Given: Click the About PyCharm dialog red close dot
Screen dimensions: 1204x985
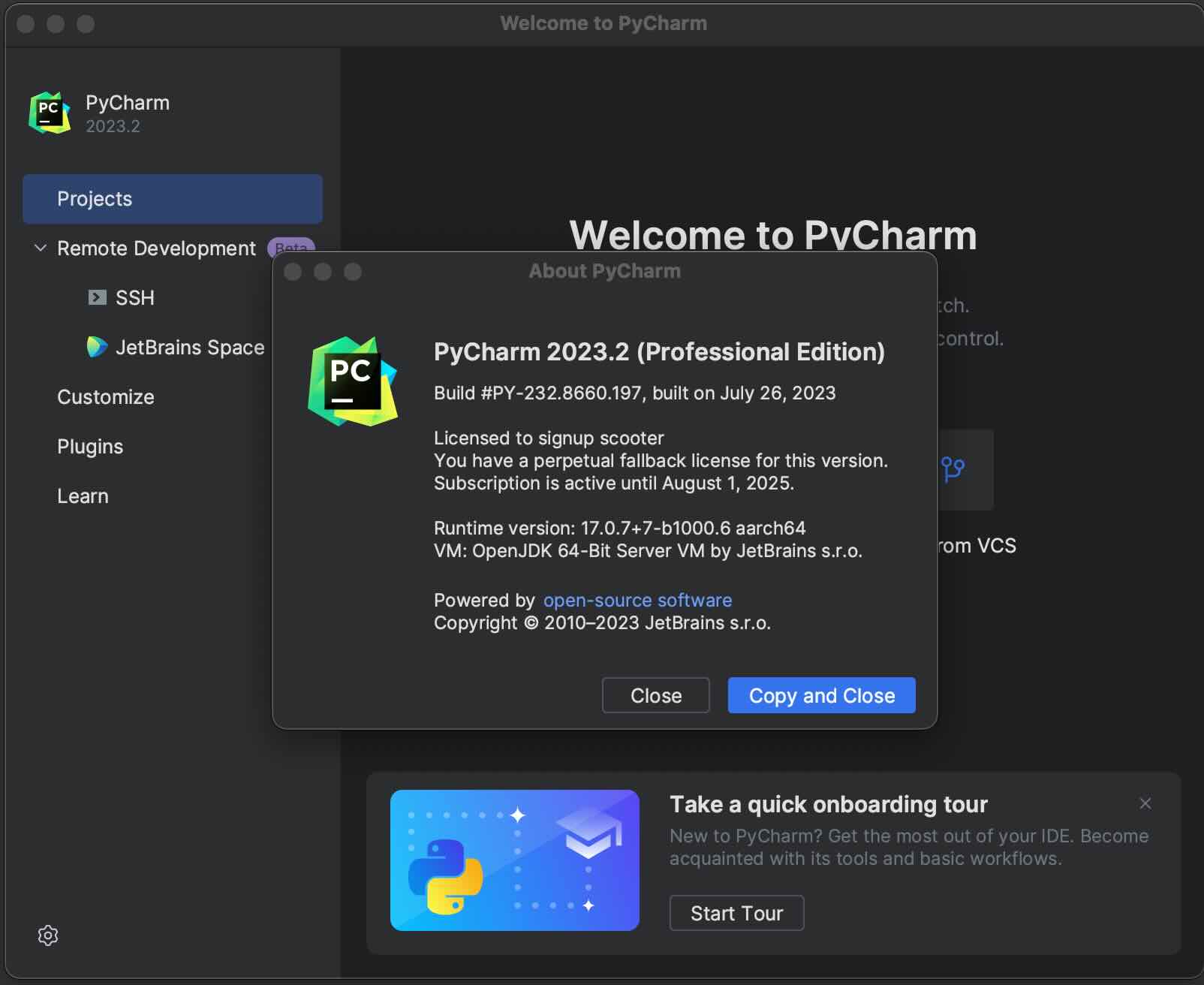Looking at the screenshot, I should 293,272.
